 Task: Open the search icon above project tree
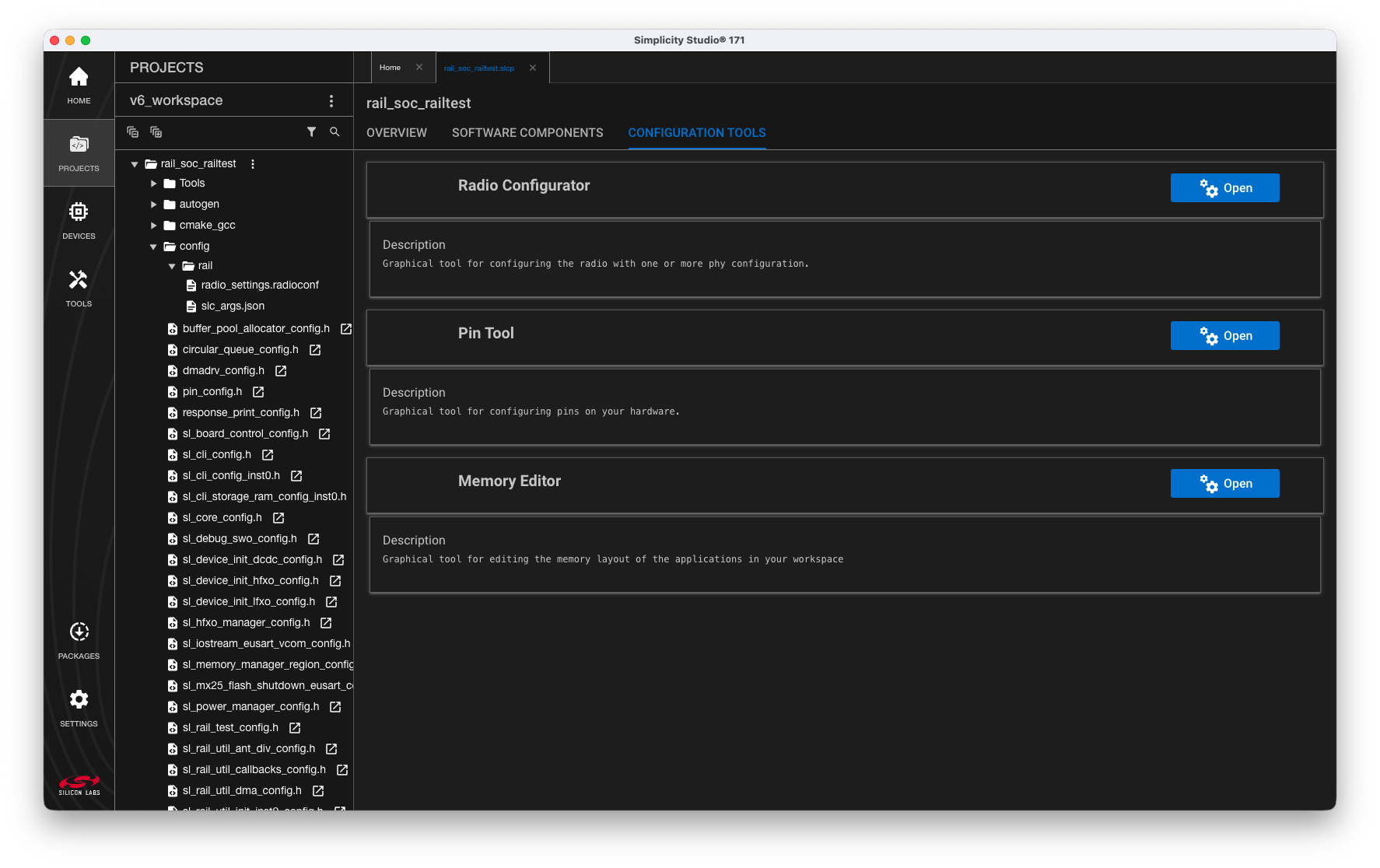coord(334,132)
